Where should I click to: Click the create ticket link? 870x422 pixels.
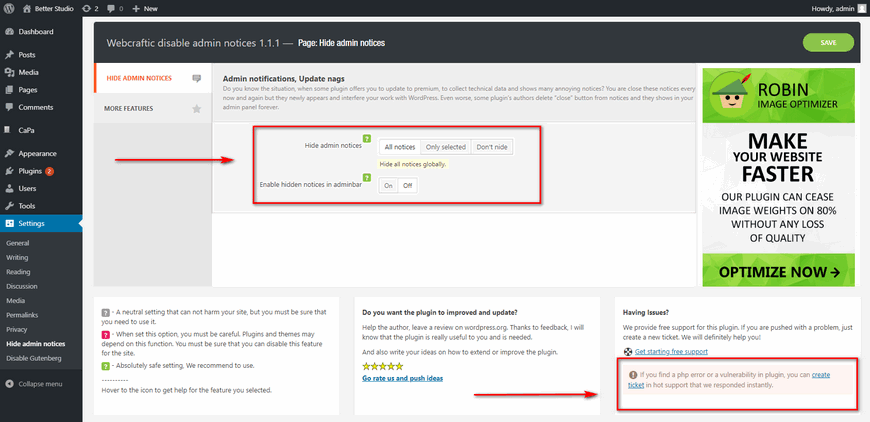point(821,375)
